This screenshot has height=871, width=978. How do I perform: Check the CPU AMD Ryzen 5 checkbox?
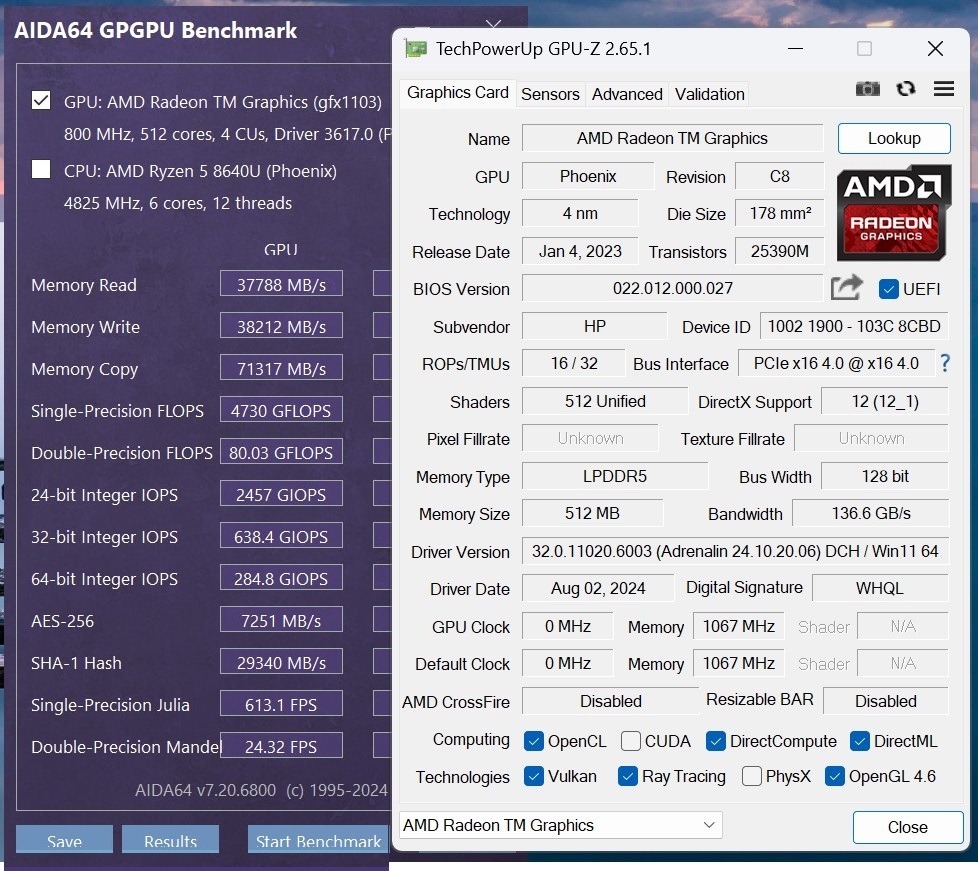pyautogui.click(x=41, y=169)
